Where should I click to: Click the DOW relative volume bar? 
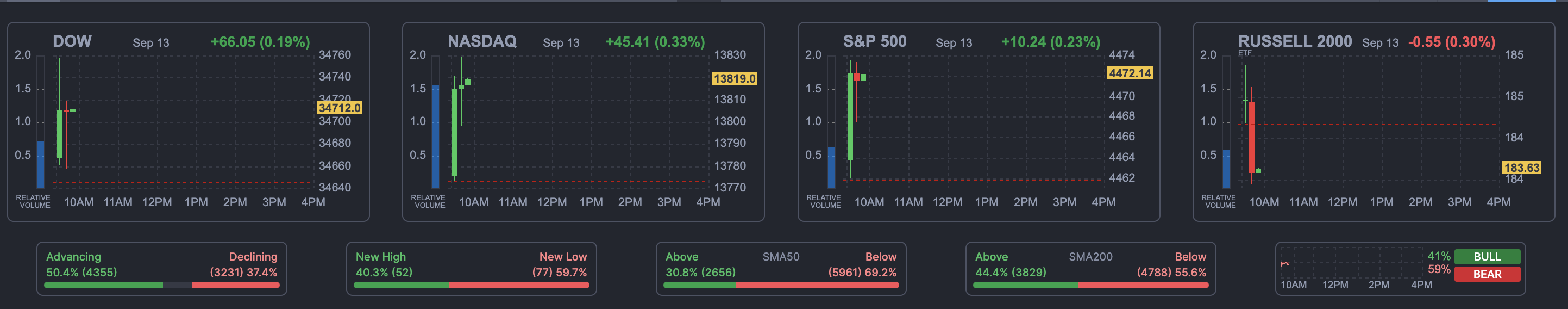[41, 122]
